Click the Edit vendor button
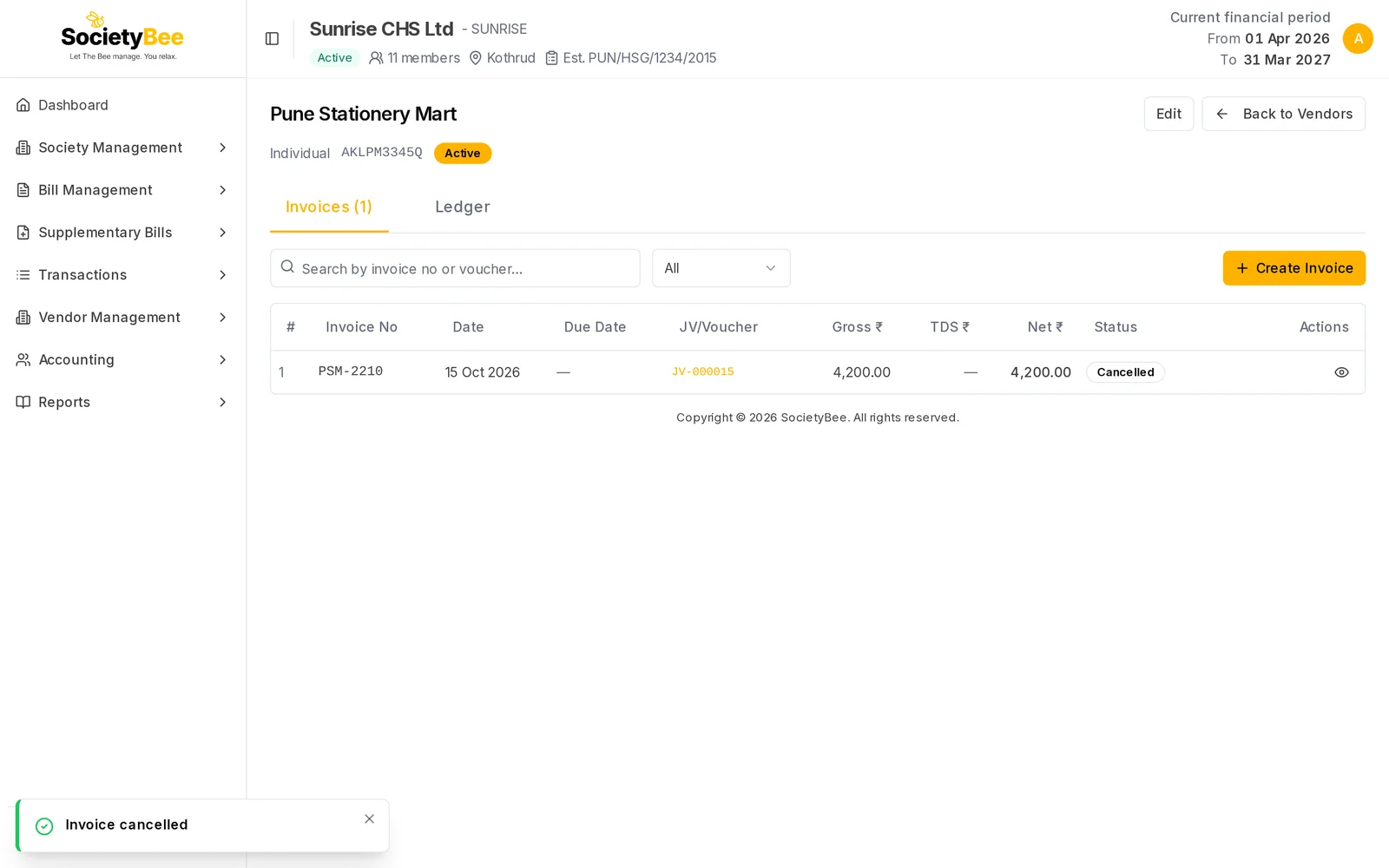 pyautogui.click(x=1168, y=114)
